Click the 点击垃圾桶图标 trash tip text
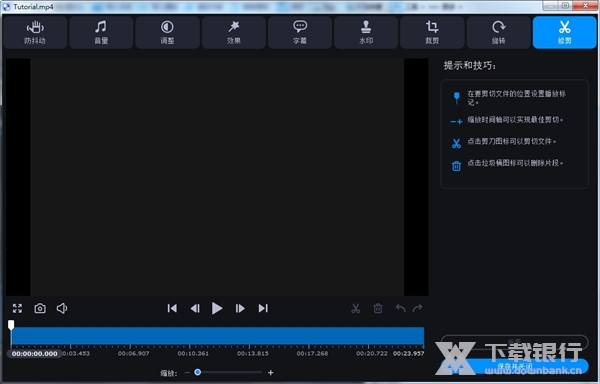Viewport: 600px width, 384px height. coord(515,163)
